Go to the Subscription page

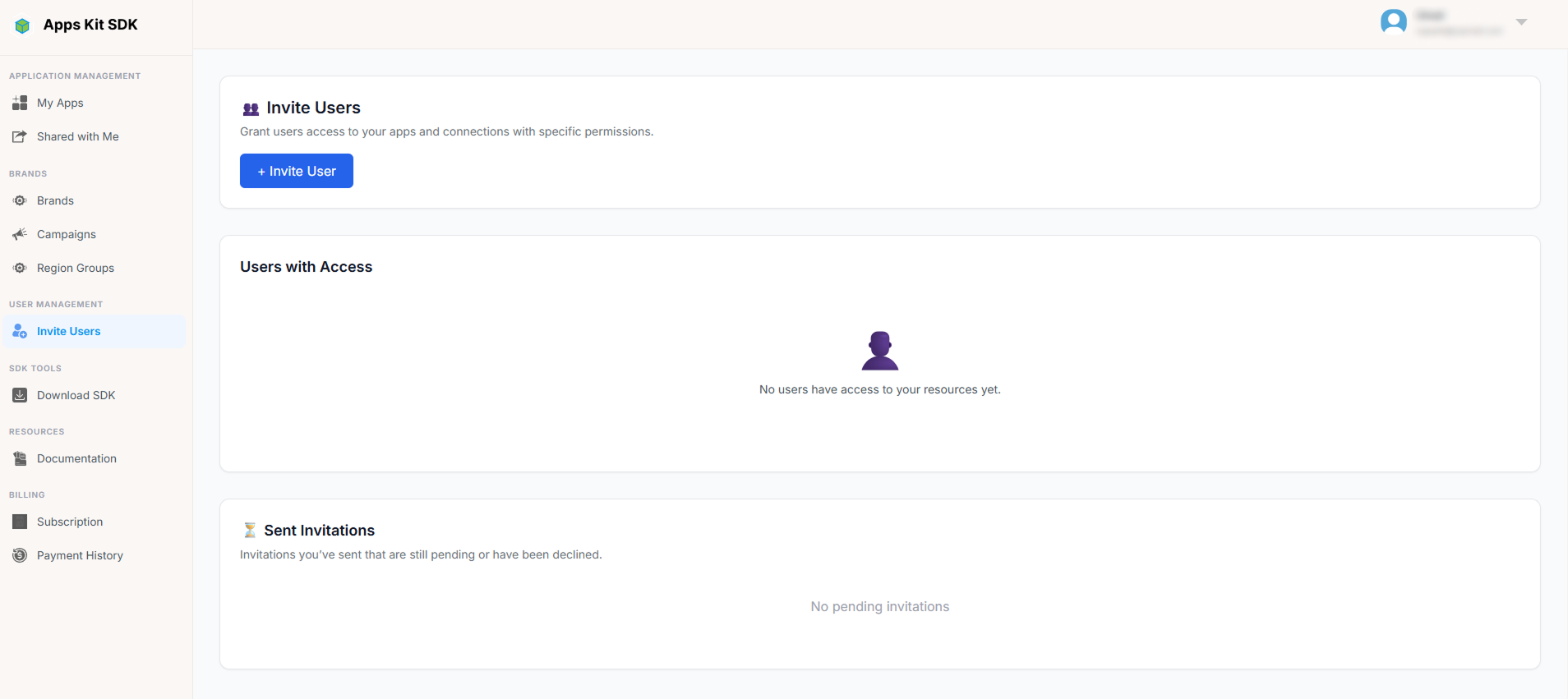[x=95, y=522]
